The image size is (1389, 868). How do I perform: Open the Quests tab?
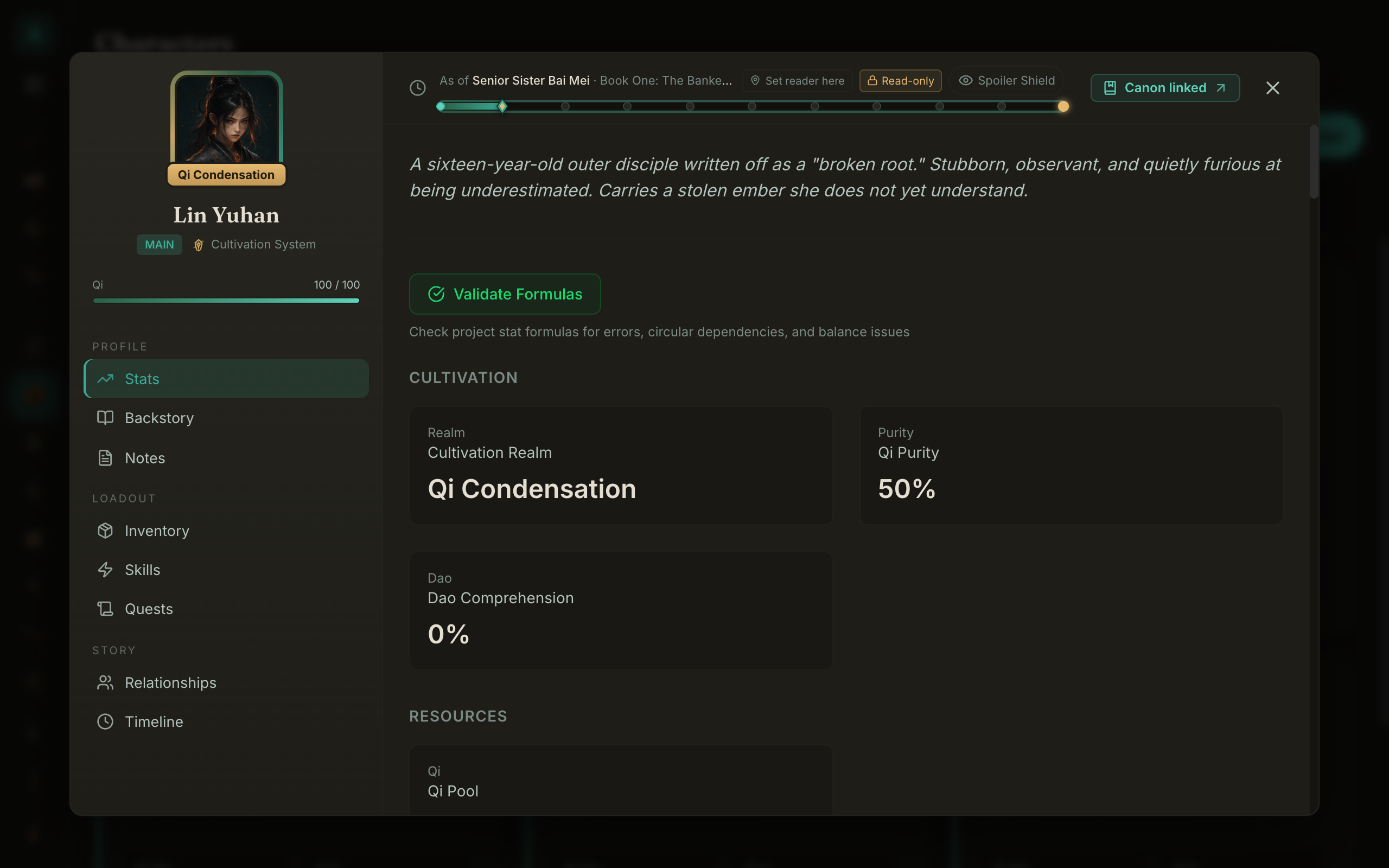tap(226, 609)
